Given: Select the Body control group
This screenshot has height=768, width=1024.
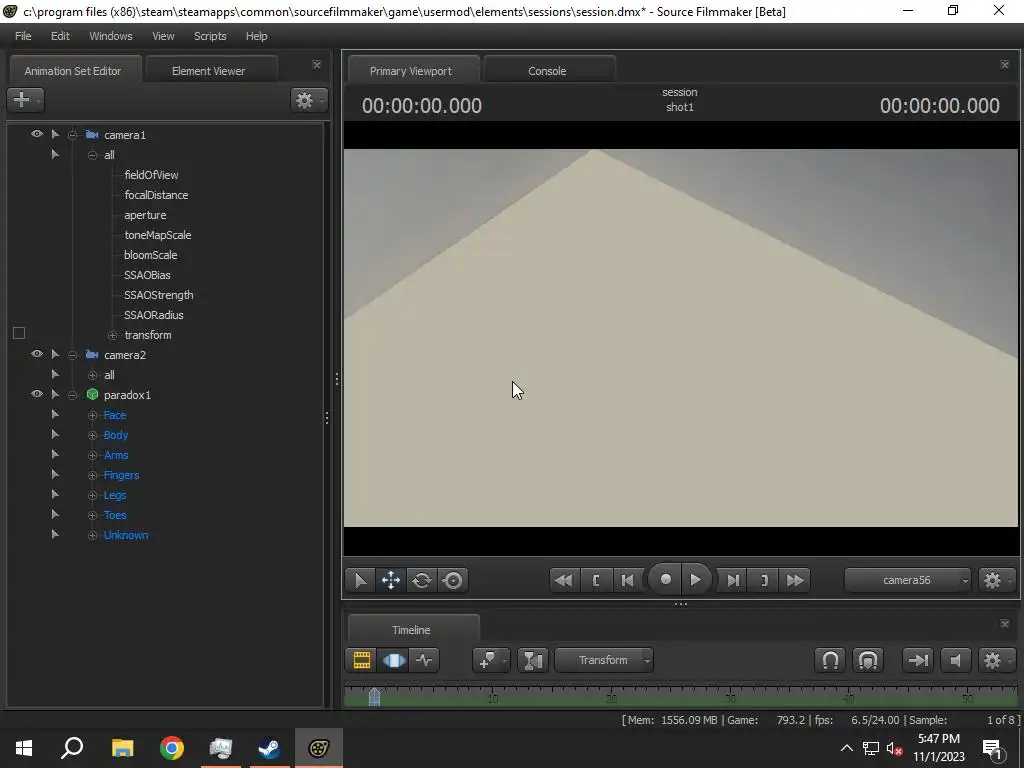Looking at the screenshot, I should (x=116, y=435).
